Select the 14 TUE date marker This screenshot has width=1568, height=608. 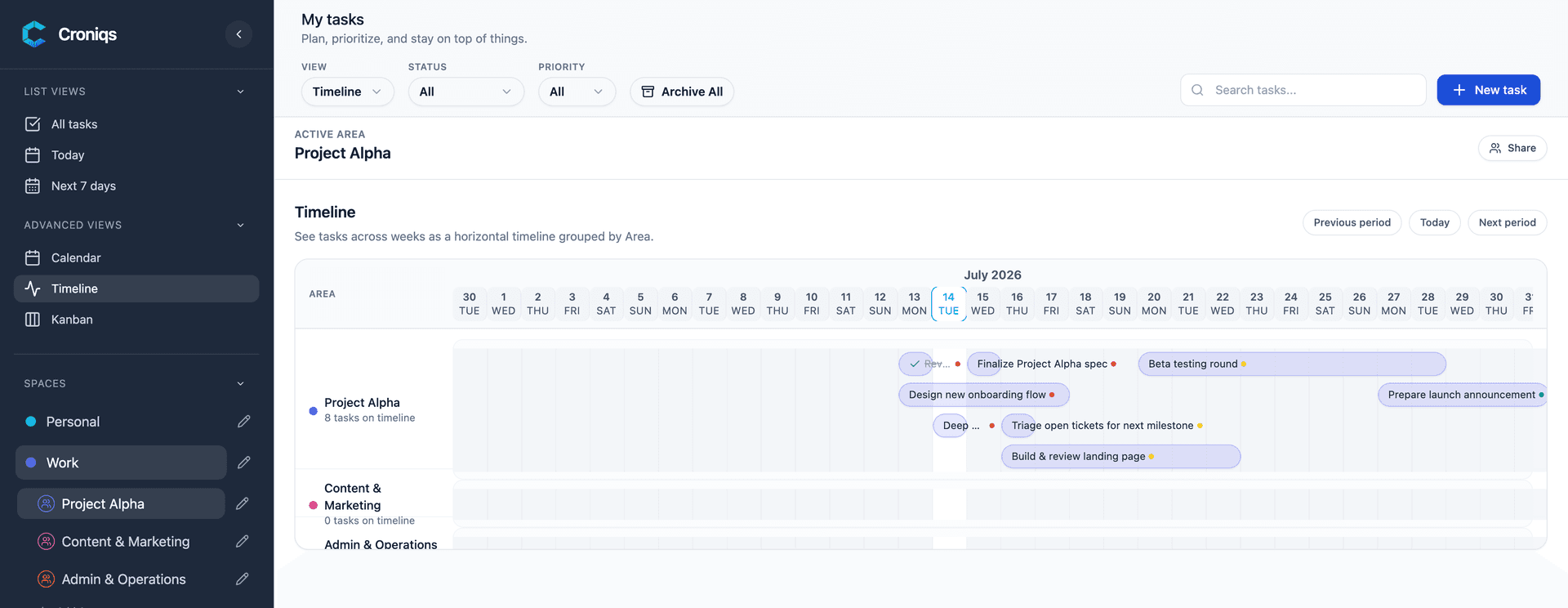(949, 304)
